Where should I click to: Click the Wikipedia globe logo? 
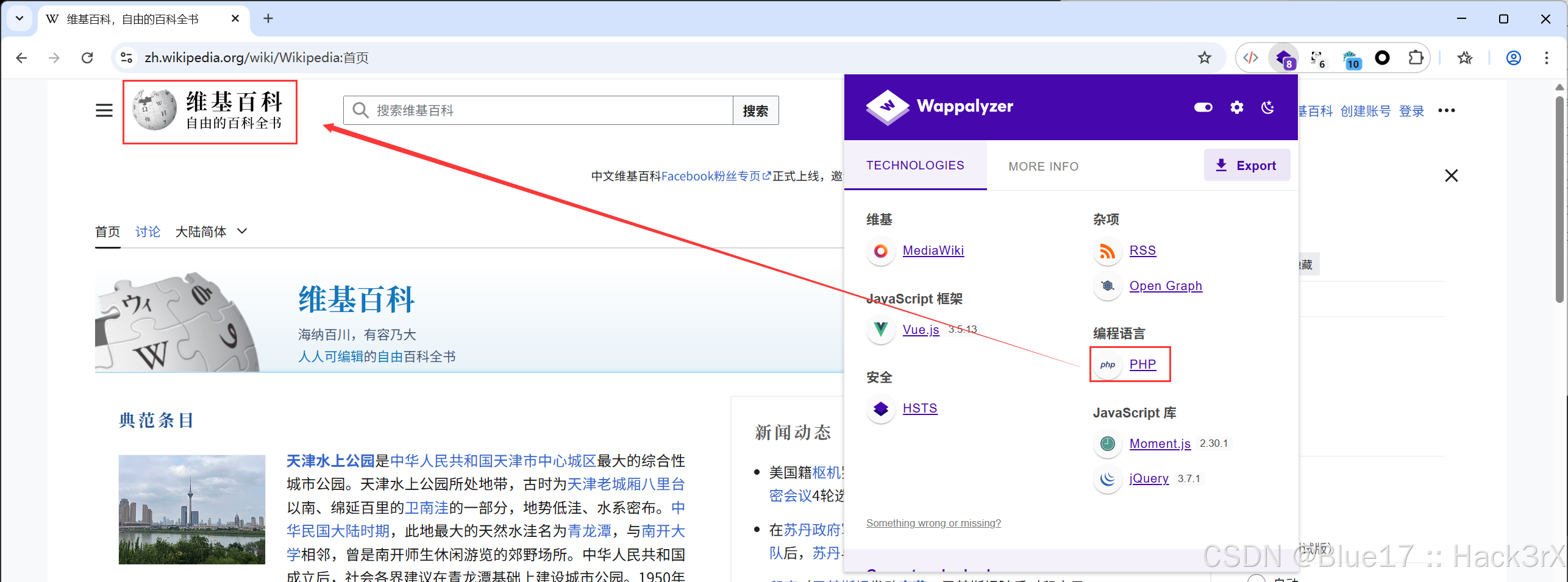click(x=155, y=110)
